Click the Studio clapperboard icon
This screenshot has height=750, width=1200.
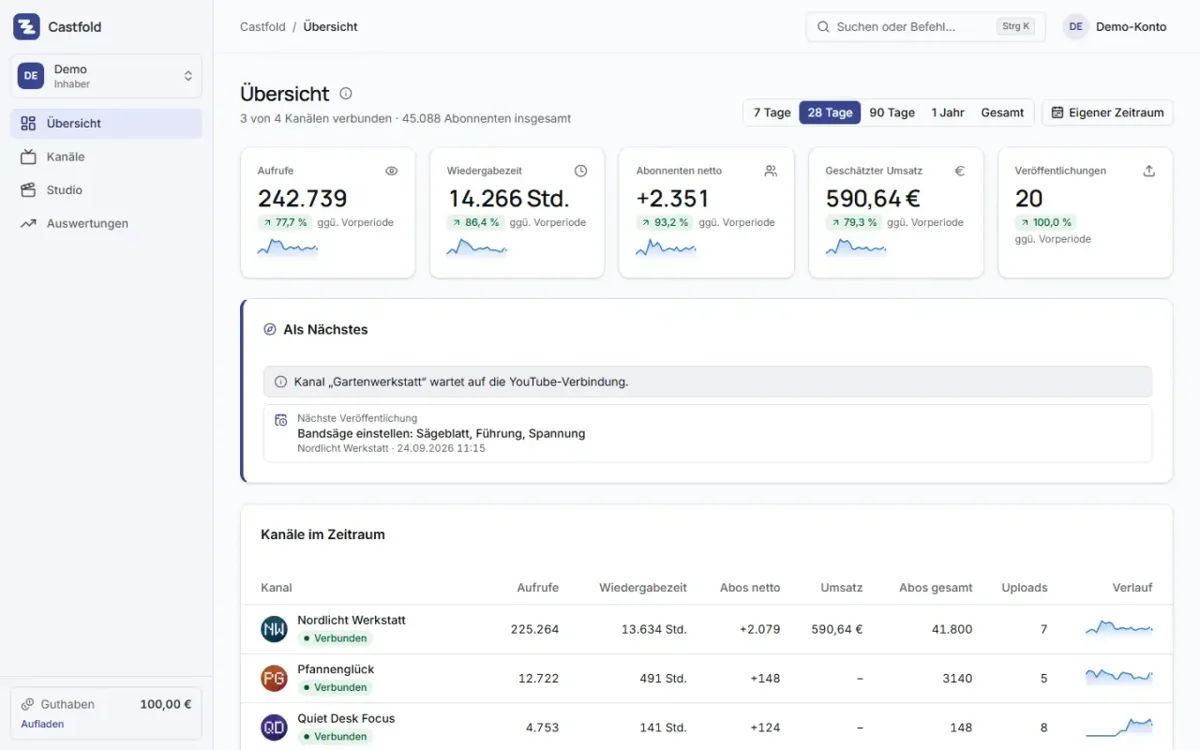click(x=28, y=190)
